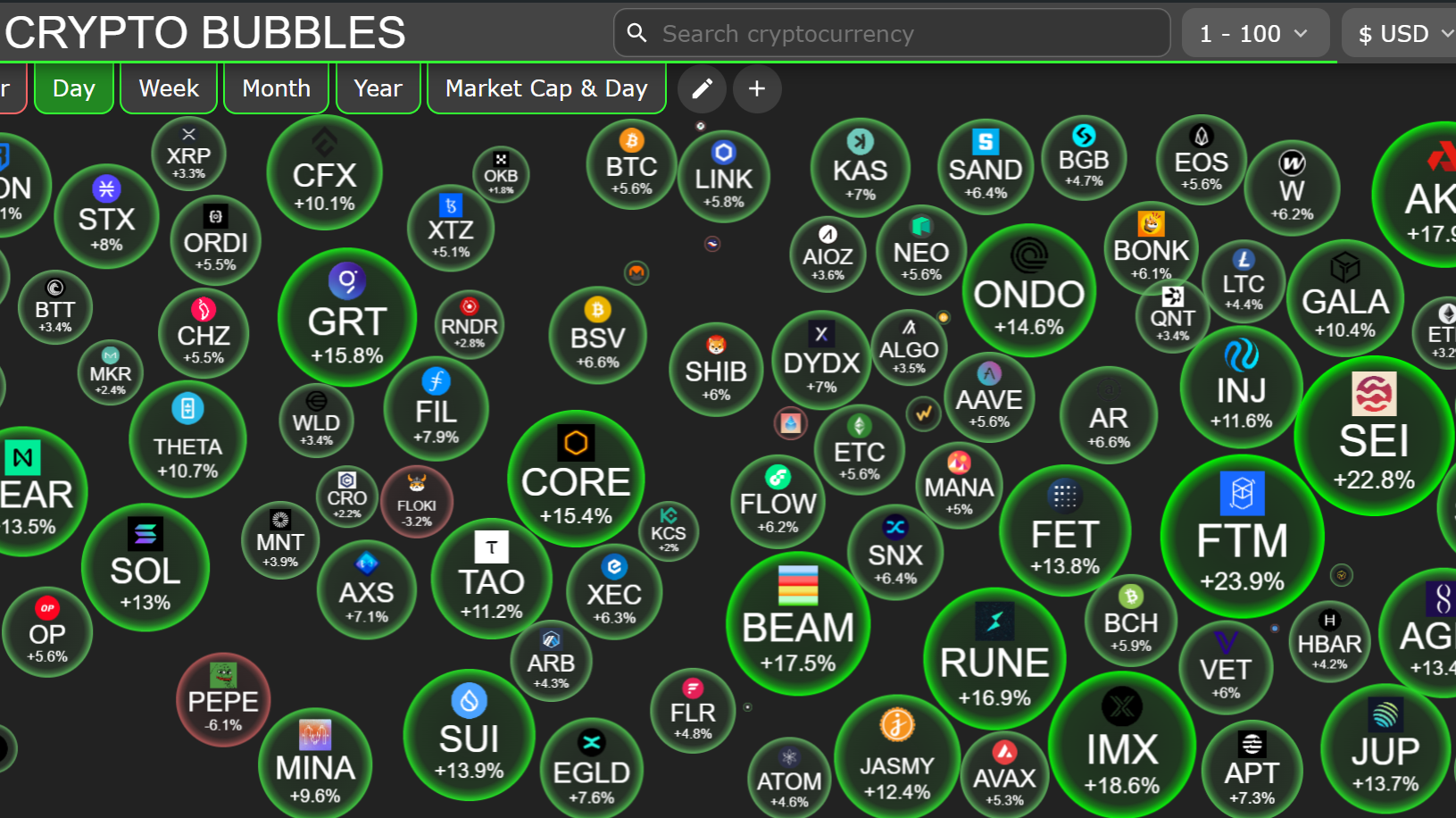Open the 1 - 100 rank range dropdown

click(1255, 32)
